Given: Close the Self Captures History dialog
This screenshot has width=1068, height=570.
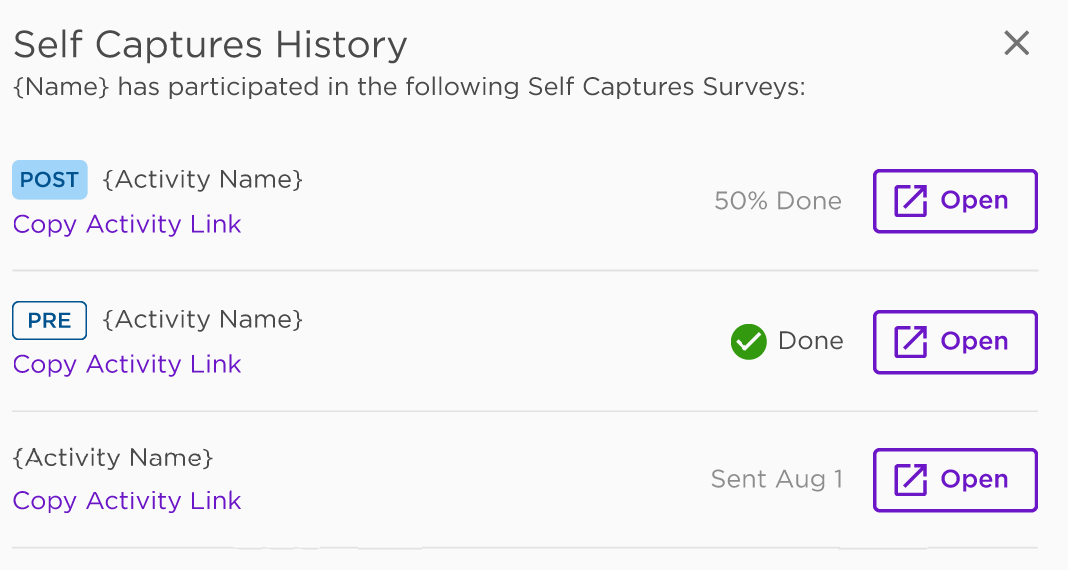Looking at the screenshot, I should pos(1016,44).
